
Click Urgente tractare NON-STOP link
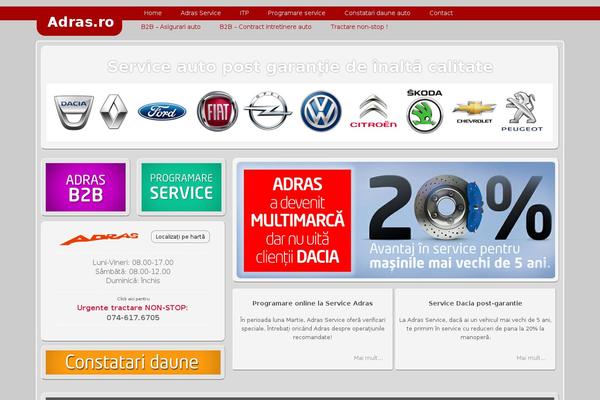click(132, 308)
